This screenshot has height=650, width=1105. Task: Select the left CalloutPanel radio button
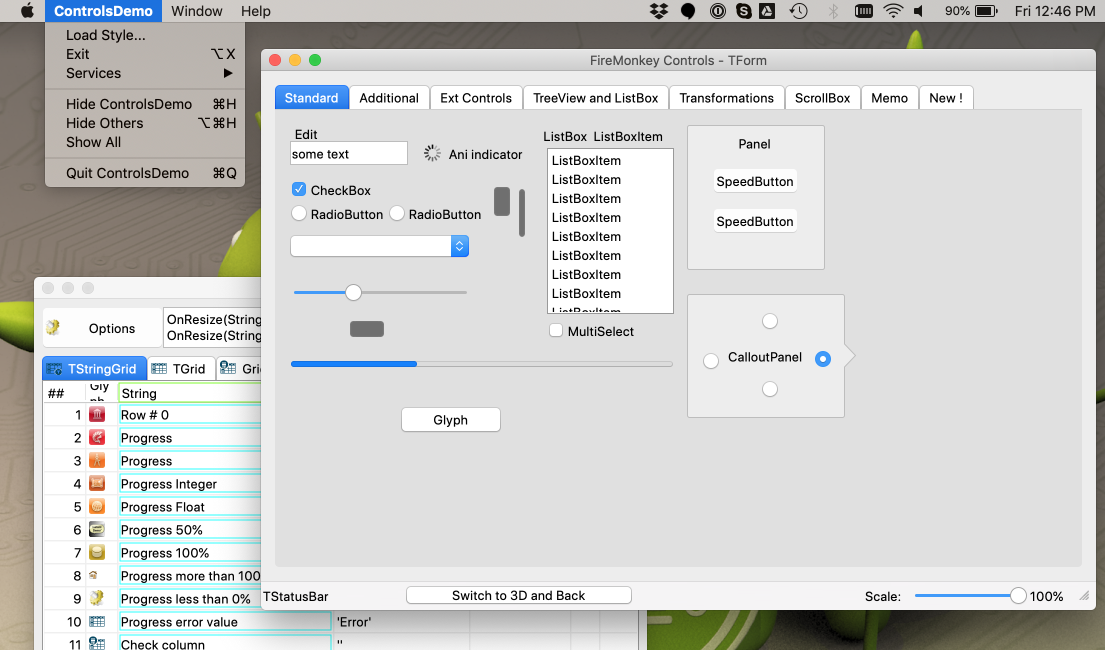(710, 361)
